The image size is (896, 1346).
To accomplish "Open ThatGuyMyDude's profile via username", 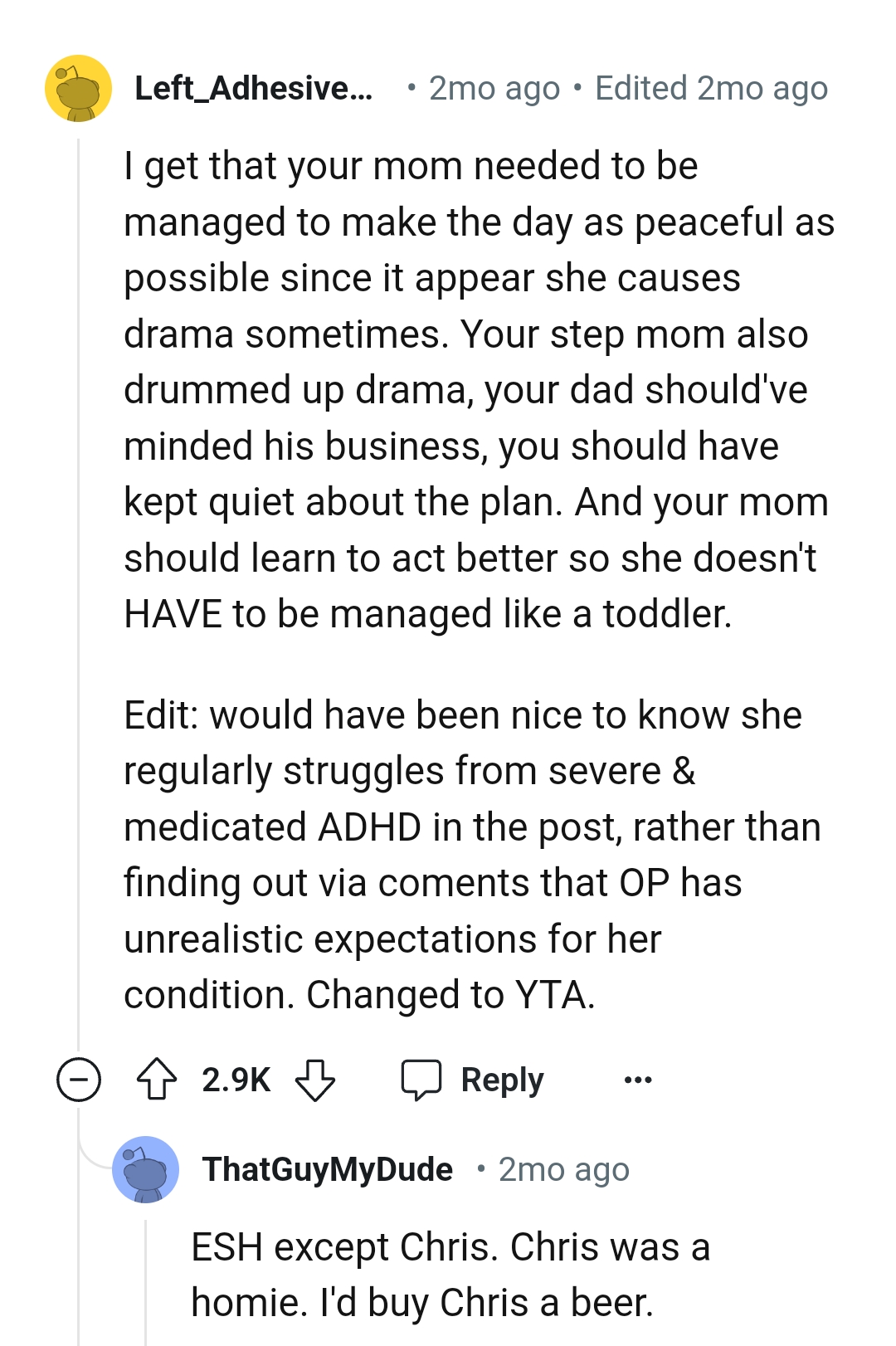I will [329, 1168].
